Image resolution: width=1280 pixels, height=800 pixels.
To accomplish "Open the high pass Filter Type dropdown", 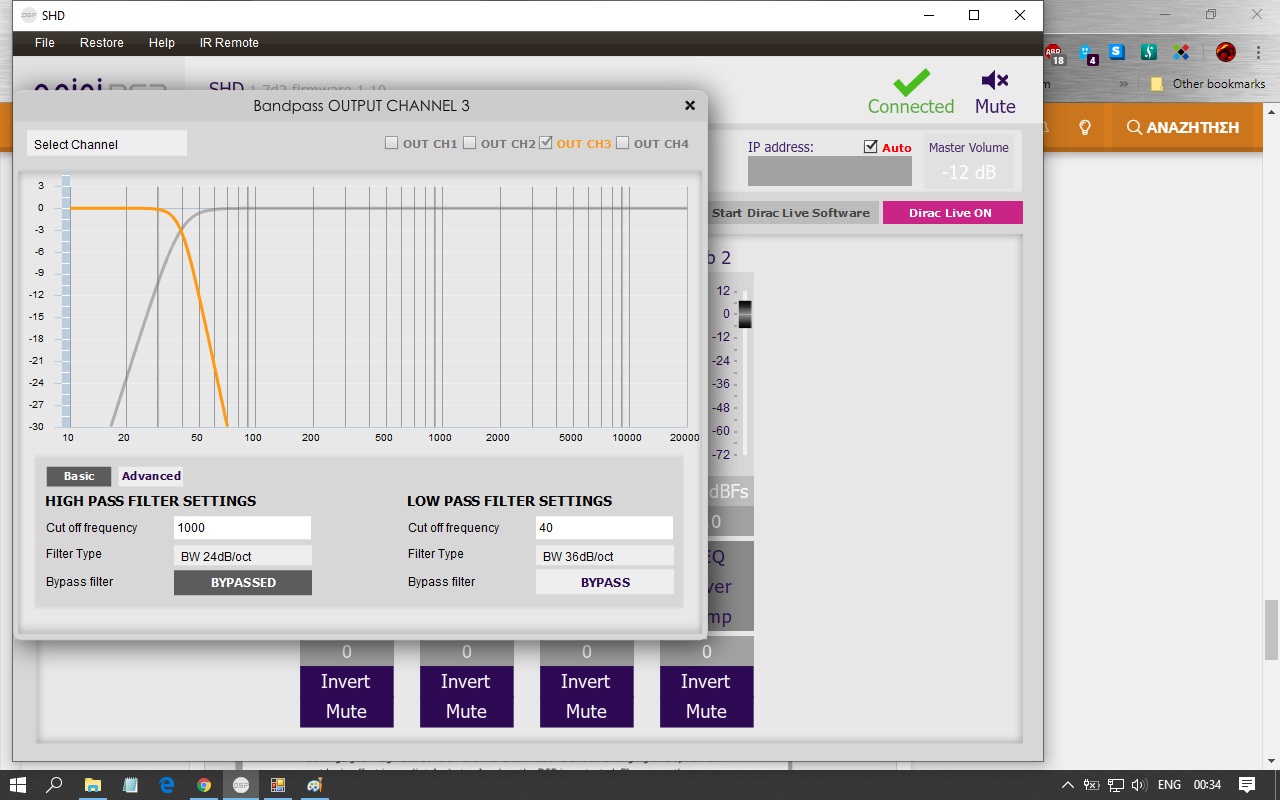I will 243,555.
